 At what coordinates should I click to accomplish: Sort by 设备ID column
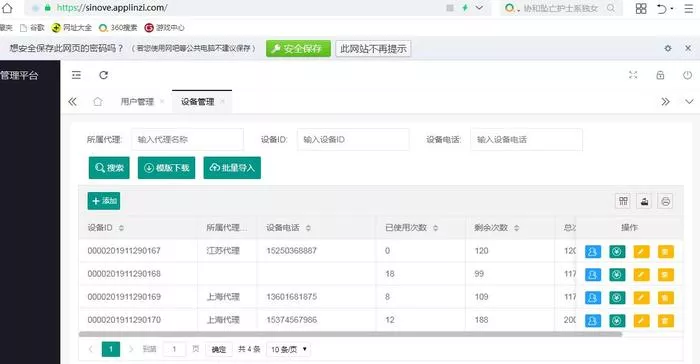click(121, 228)
